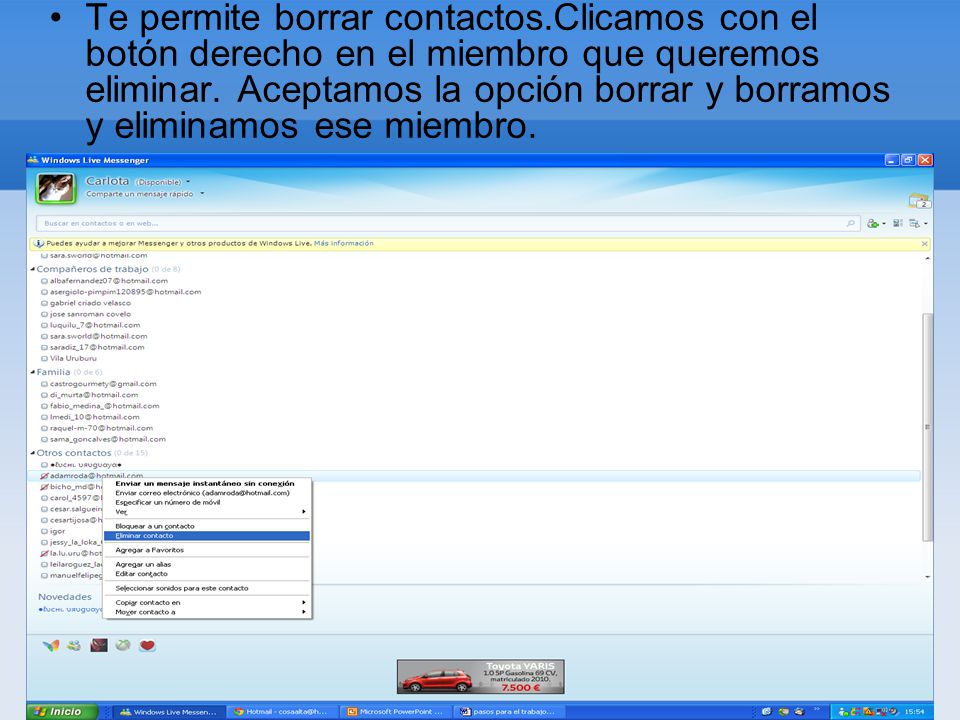Select contact sama_goncalves@hotmail.com
Viewport: 960px width, 720px height.
click(108, 439)
